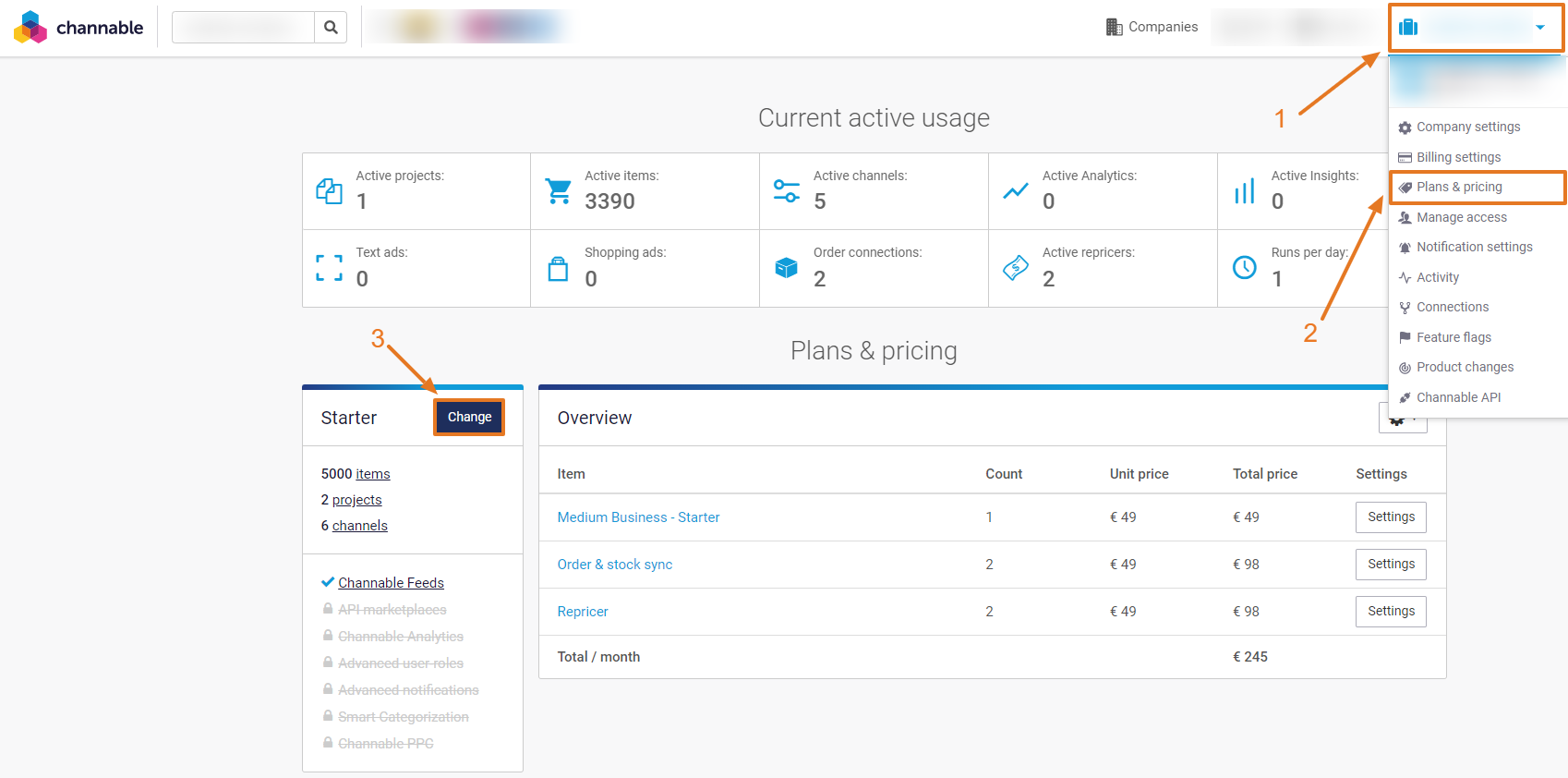Open Settings for Repricer row

point(1391,612)
